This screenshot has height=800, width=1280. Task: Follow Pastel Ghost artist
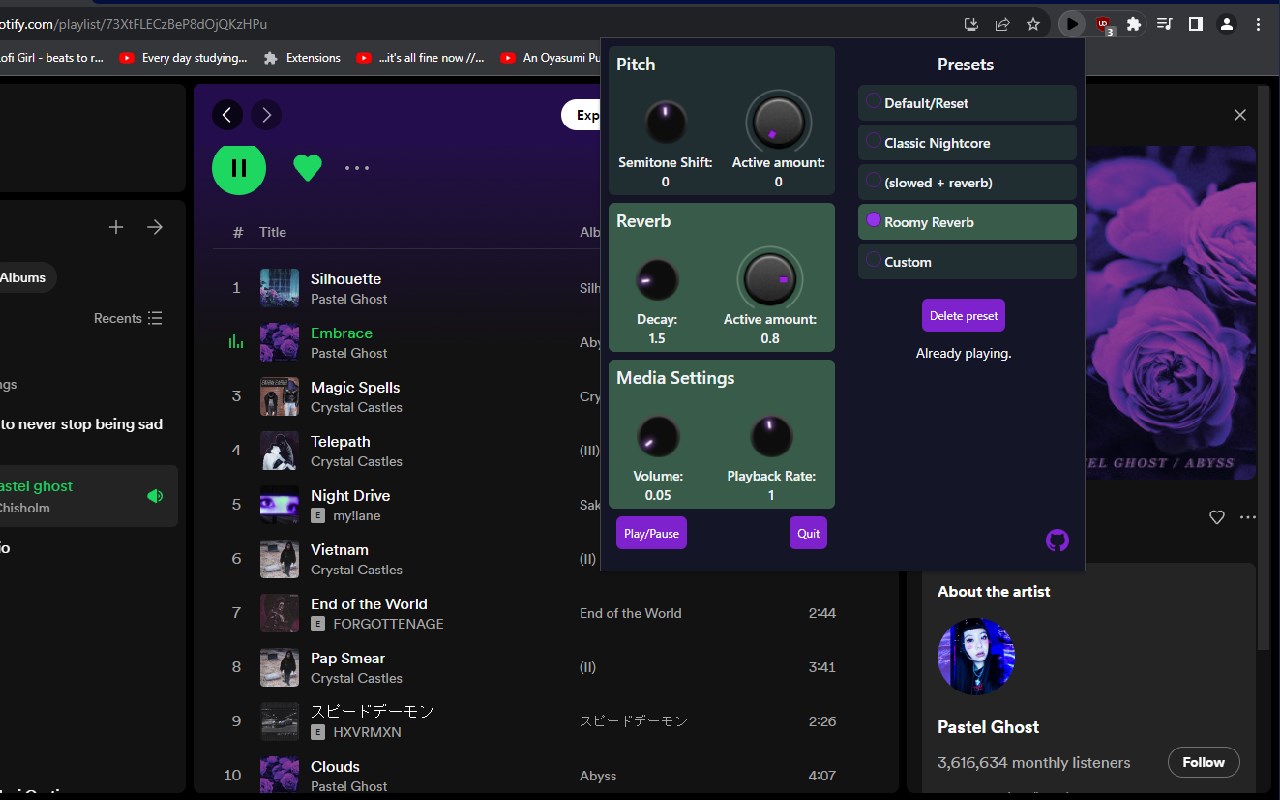click(x=1203, y=762)
